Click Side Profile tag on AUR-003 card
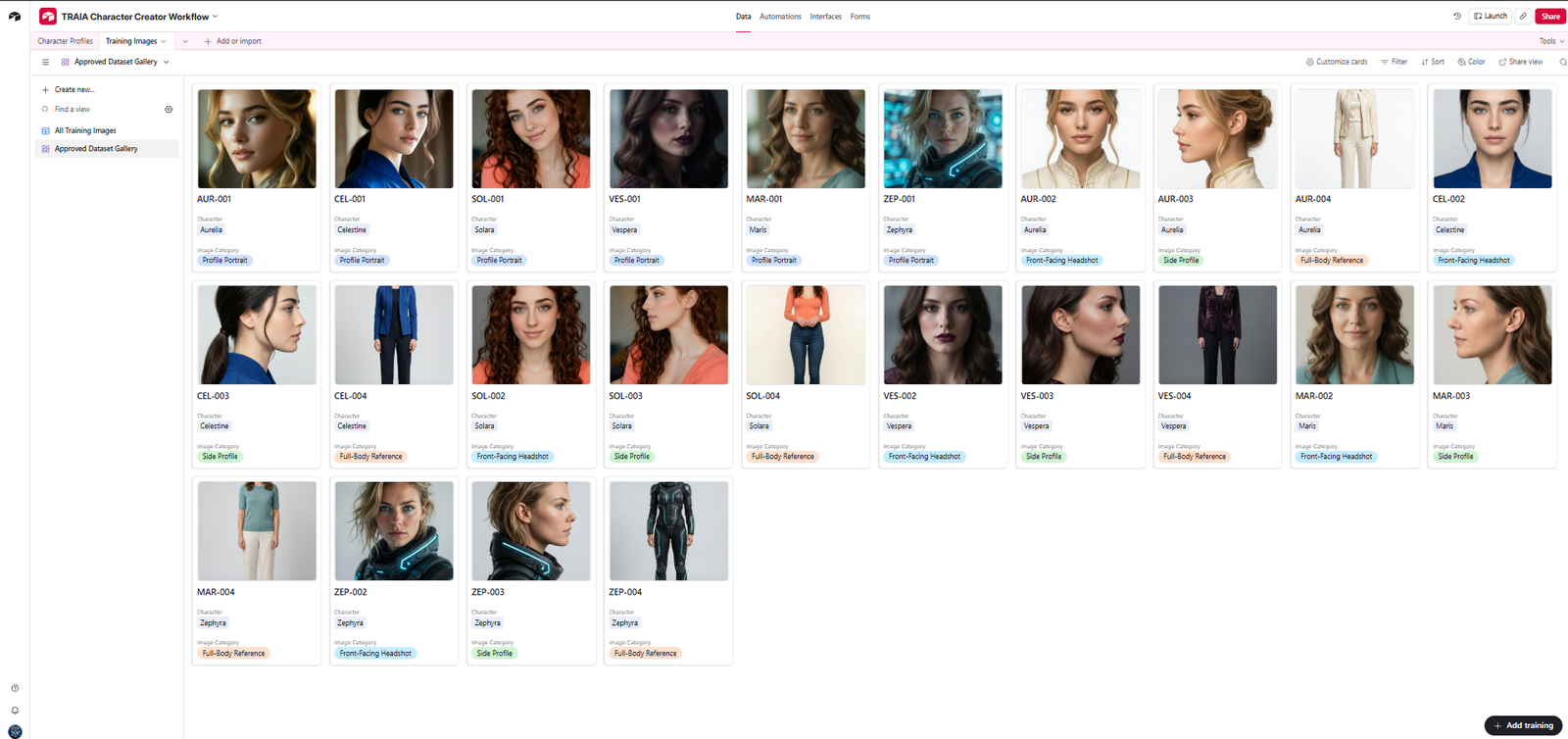 pos(1181,261)
